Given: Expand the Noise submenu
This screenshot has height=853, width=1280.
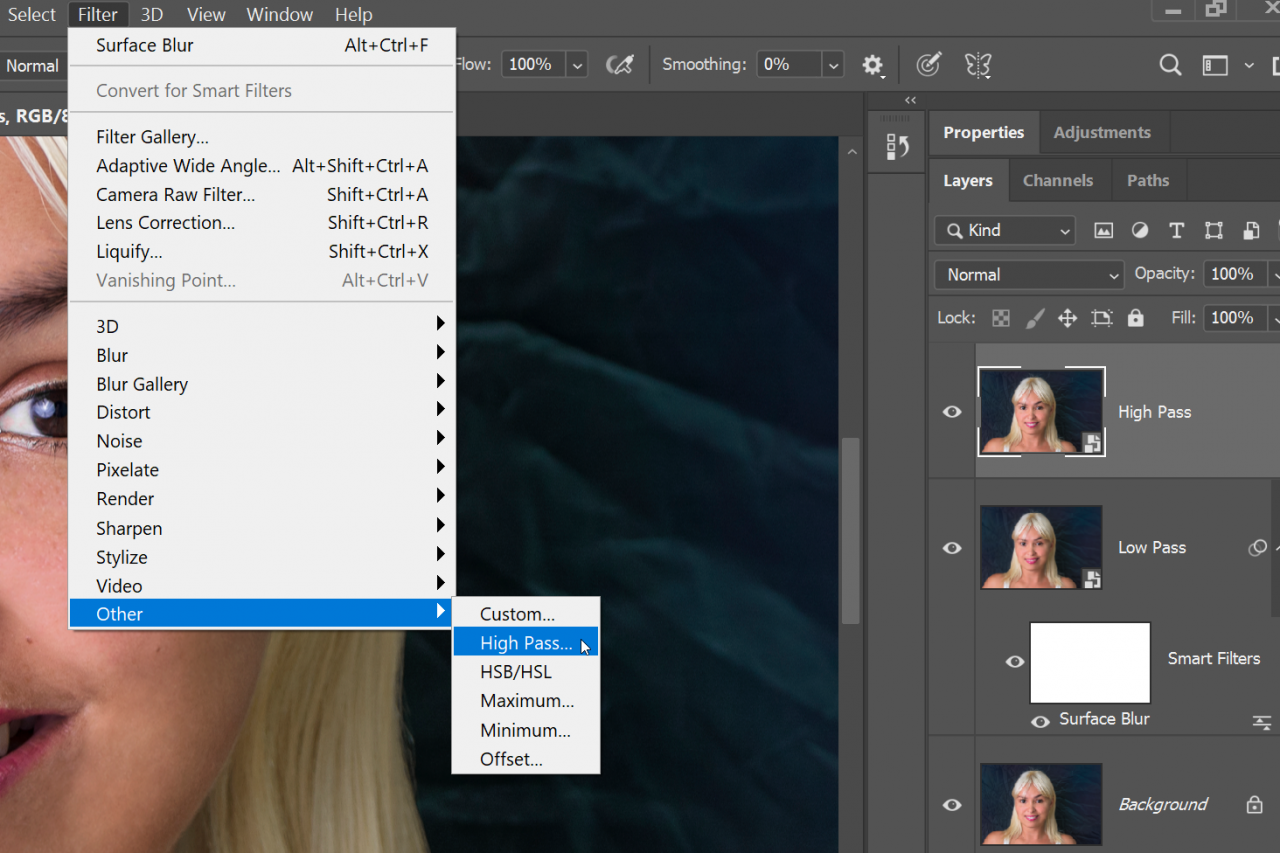Looking at the screenshot, I should (262, 441).
